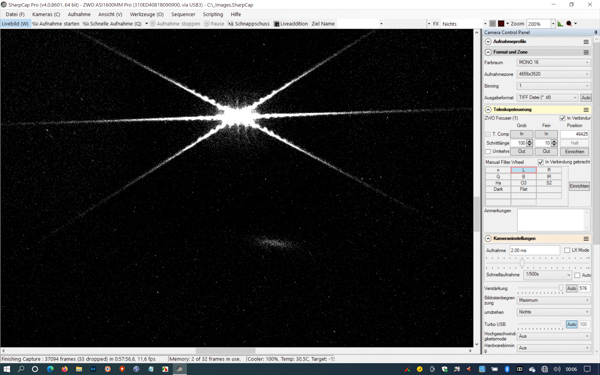The height and width of the screenshot is (375, 600).
Task: Enable the Umkehren checkbox for the focuser
Action: click(488, 152)
